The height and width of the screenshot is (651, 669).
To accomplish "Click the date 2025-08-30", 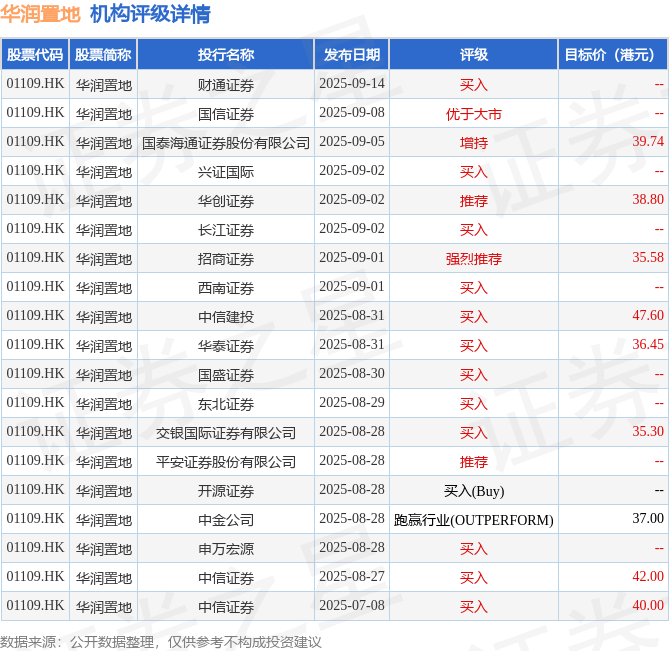I will point(352,373).
